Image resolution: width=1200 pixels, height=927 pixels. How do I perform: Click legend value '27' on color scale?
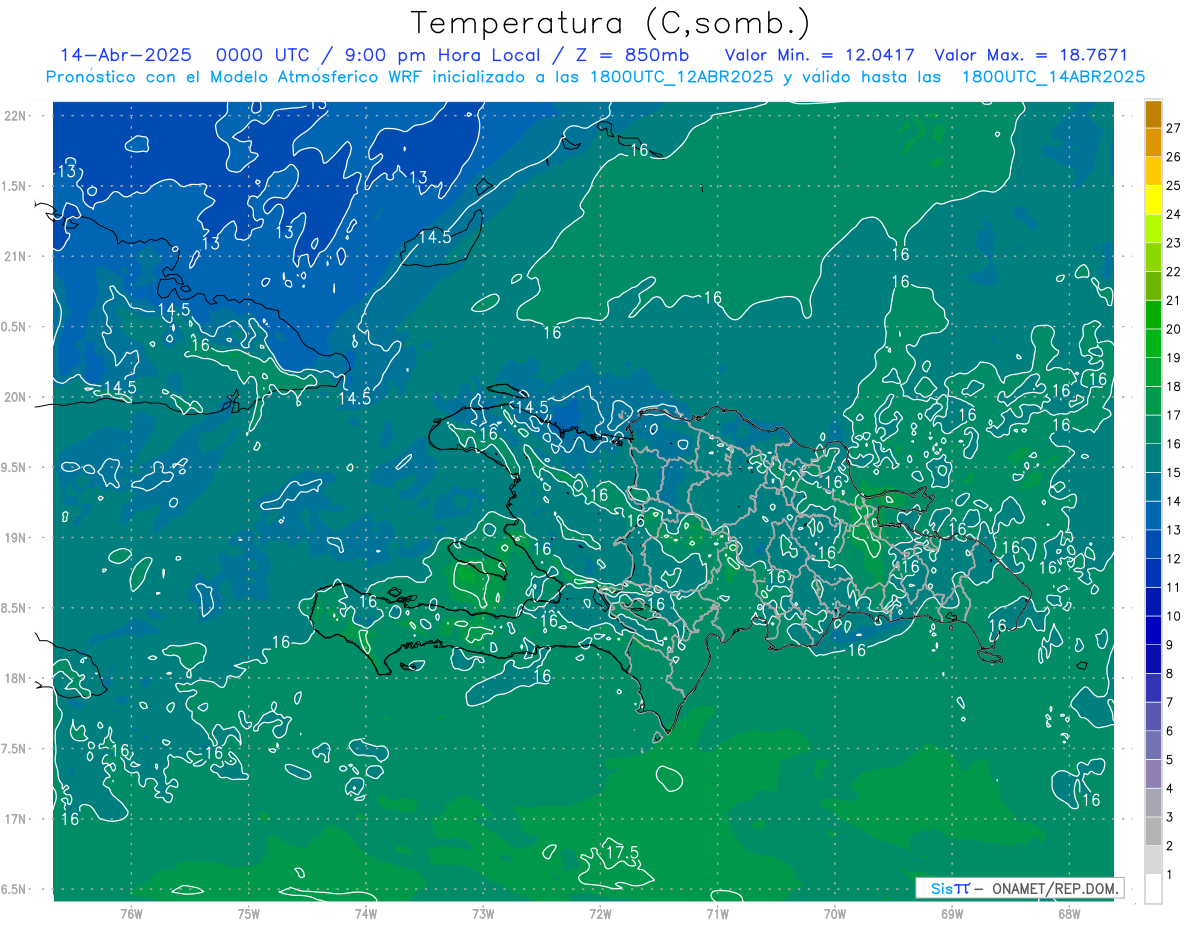point(1174,128)
